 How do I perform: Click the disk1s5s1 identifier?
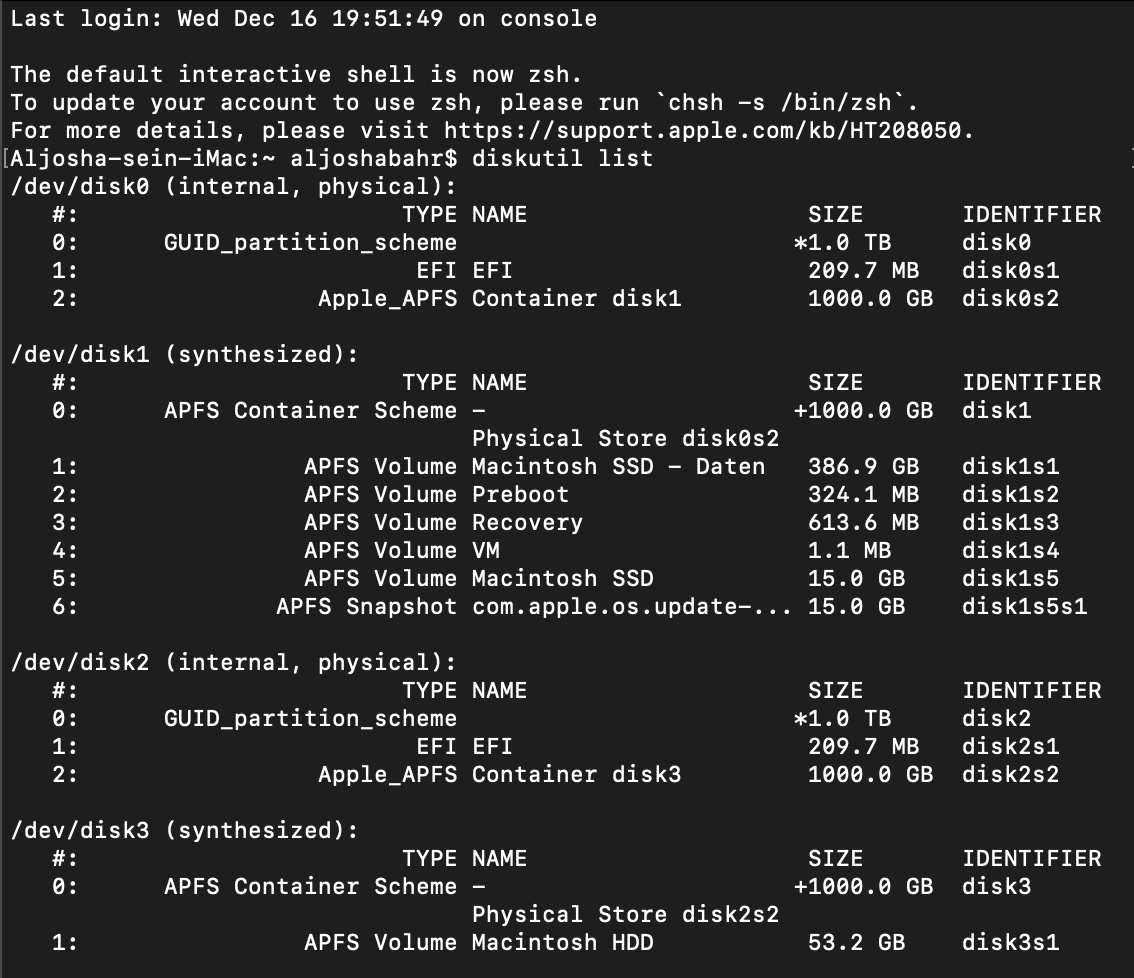click(1024, 606)
